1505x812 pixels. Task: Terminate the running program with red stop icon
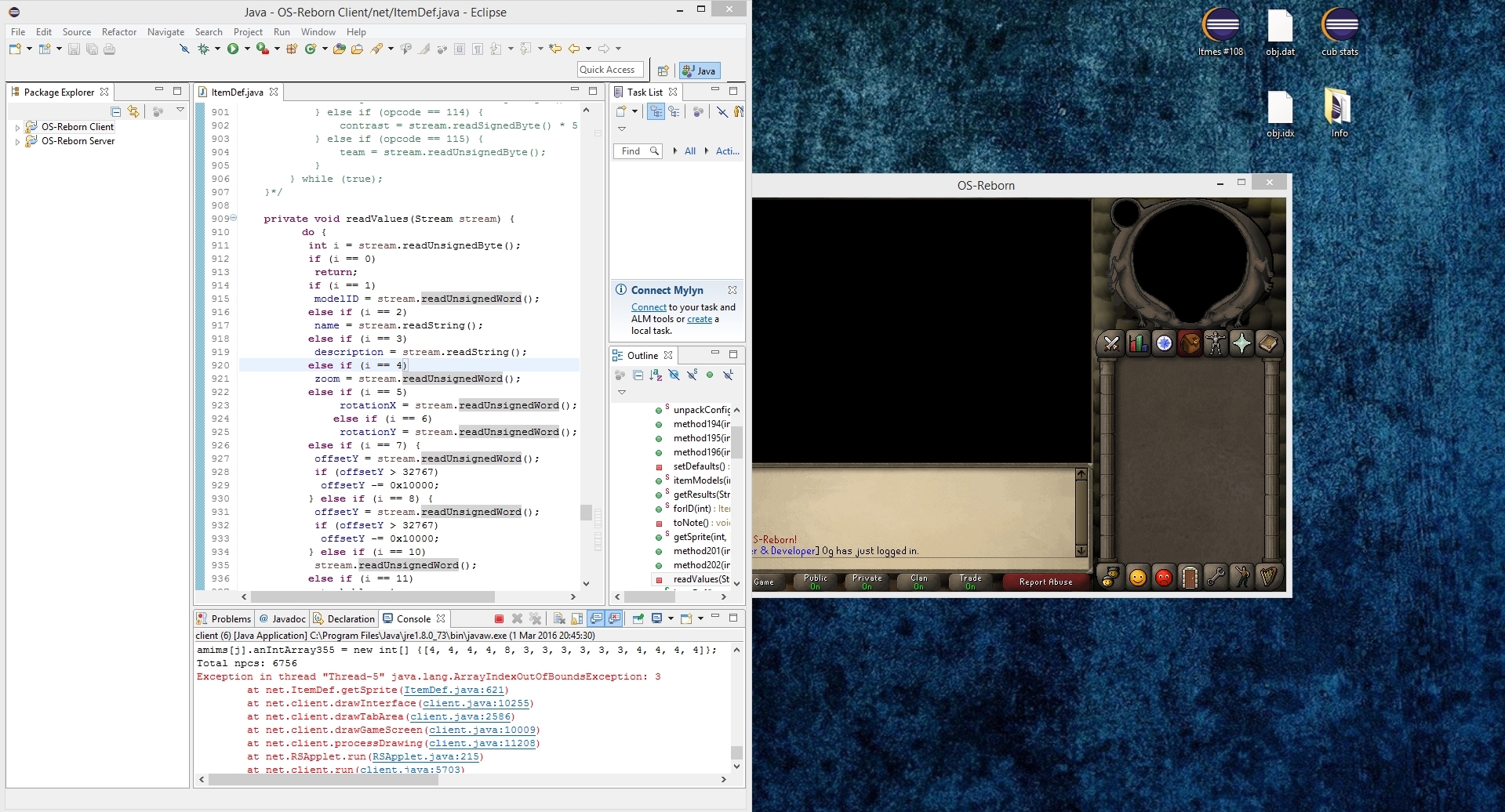499,618
